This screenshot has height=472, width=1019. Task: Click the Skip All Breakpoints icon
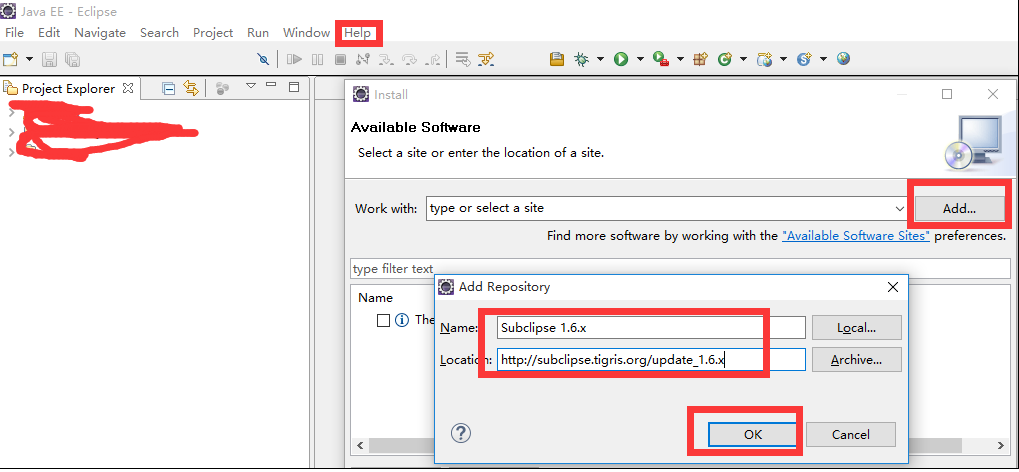point(263,60)
